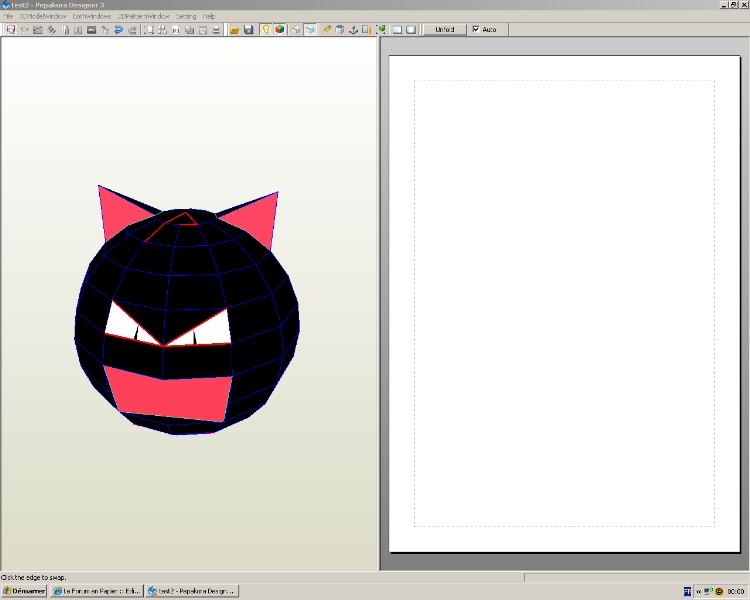Open the BothWindows menu
The image size is (750, 600).
(92, 16)
